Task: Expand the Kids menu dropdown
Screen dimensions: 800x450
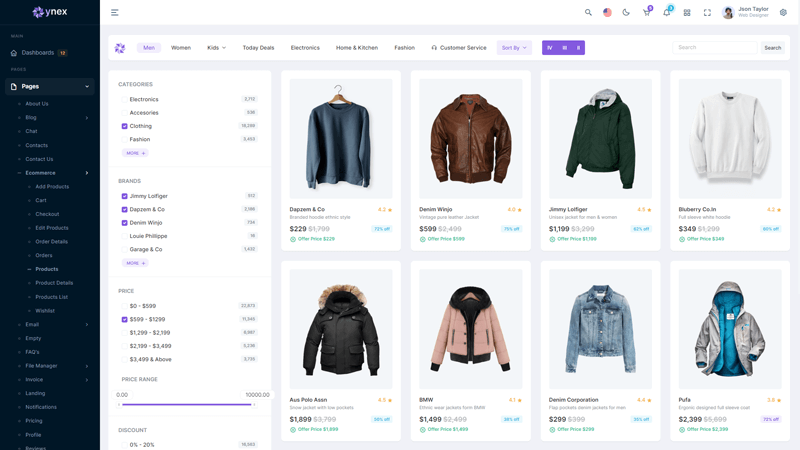Action: (x=216, y=48)
